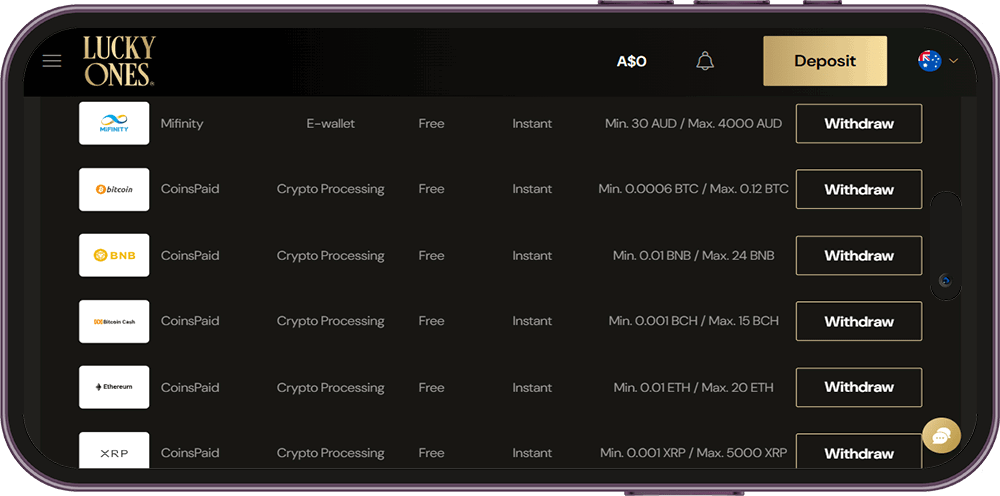Click Min. 0.01 BNB / Max. 24 BNB
The width and height of the screenshot is (1000, 496).
tap(693, 256)
